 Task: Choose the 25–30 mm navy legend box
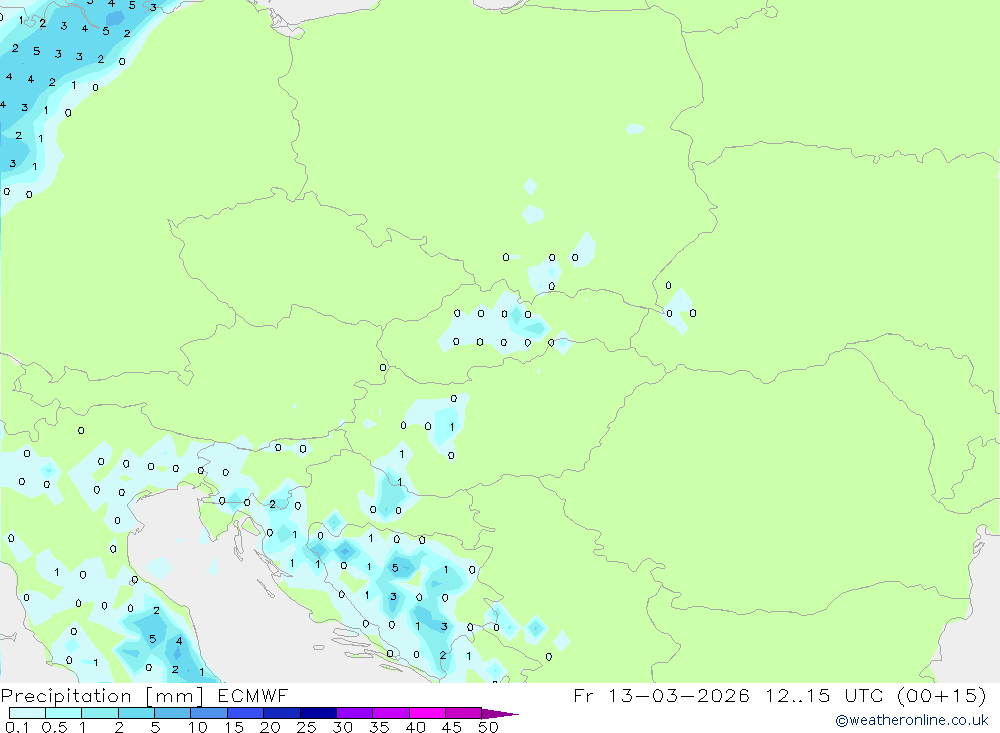point(318,713)
